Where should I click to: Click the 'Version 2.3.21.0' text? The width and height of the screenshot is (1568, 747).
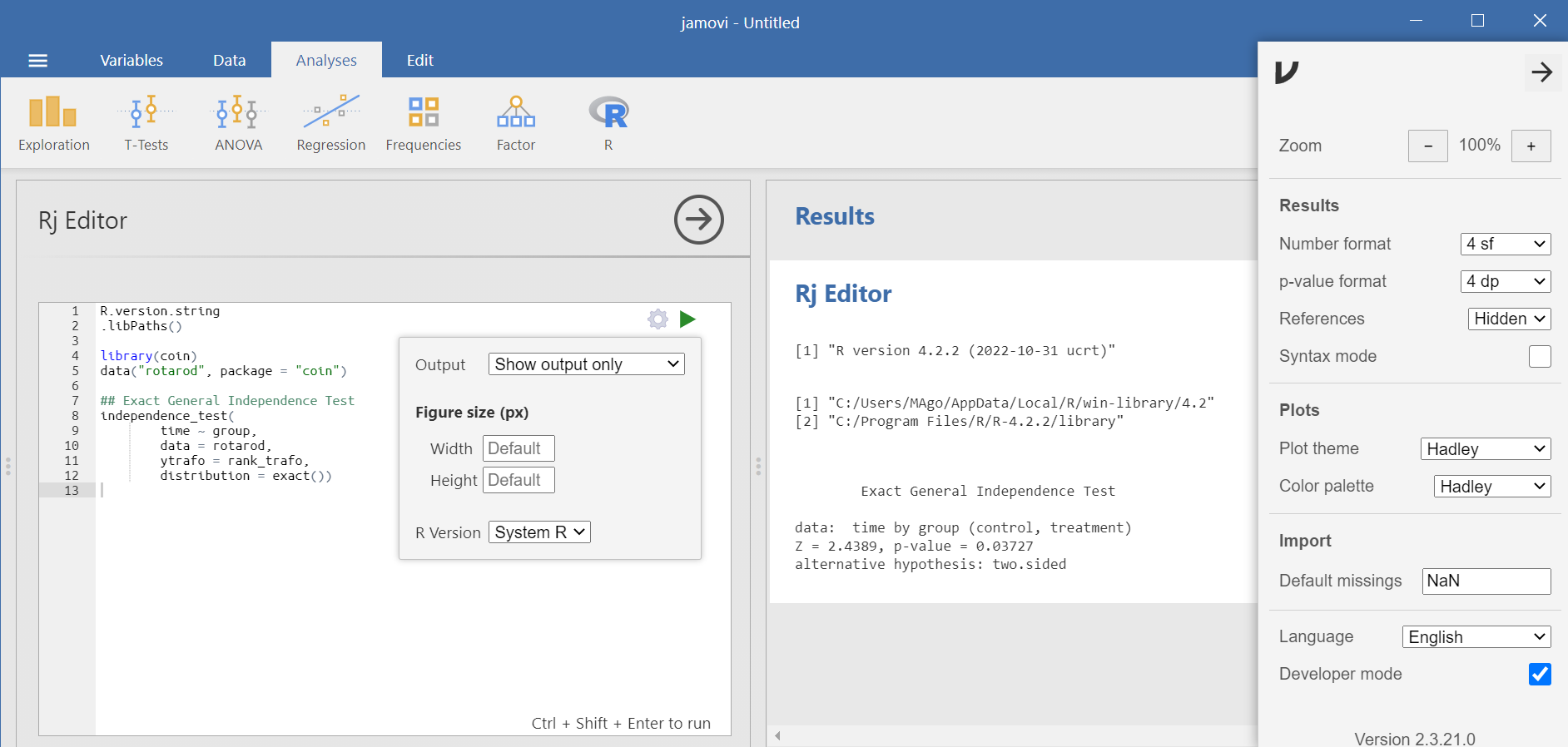coord(1415,739)
